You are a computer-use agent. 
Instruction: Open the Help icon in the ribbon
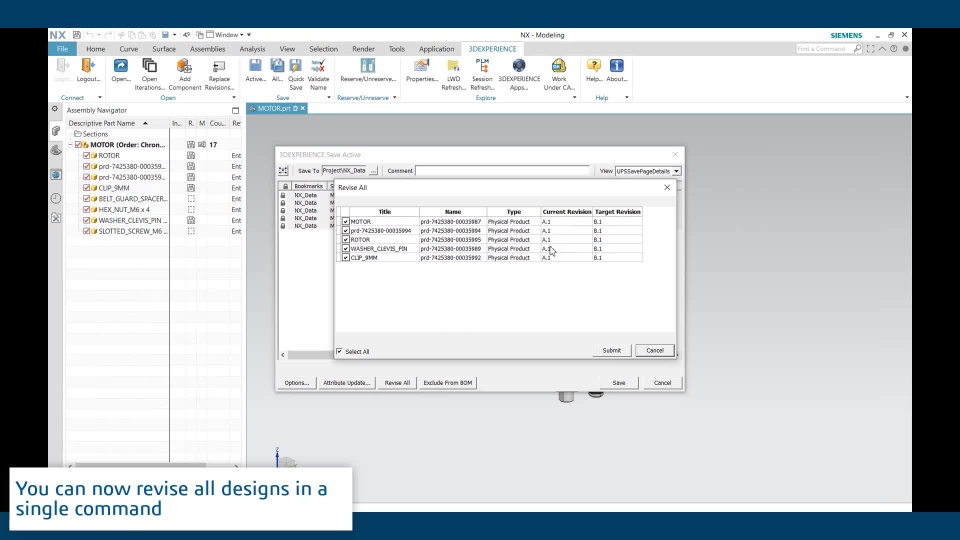[x=593, y=66]
